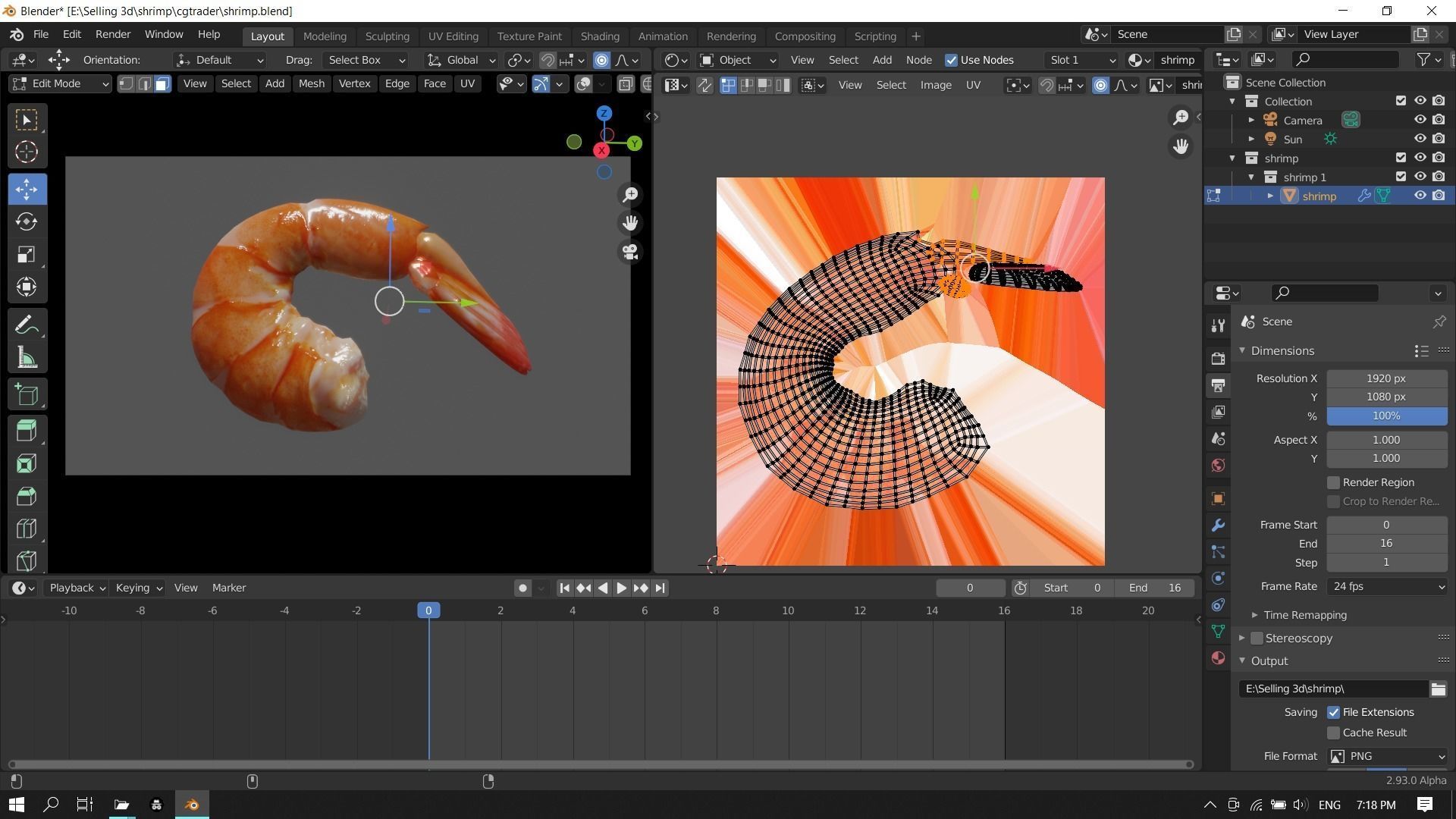Enable the Render Region checkbox

point(1333,482)
